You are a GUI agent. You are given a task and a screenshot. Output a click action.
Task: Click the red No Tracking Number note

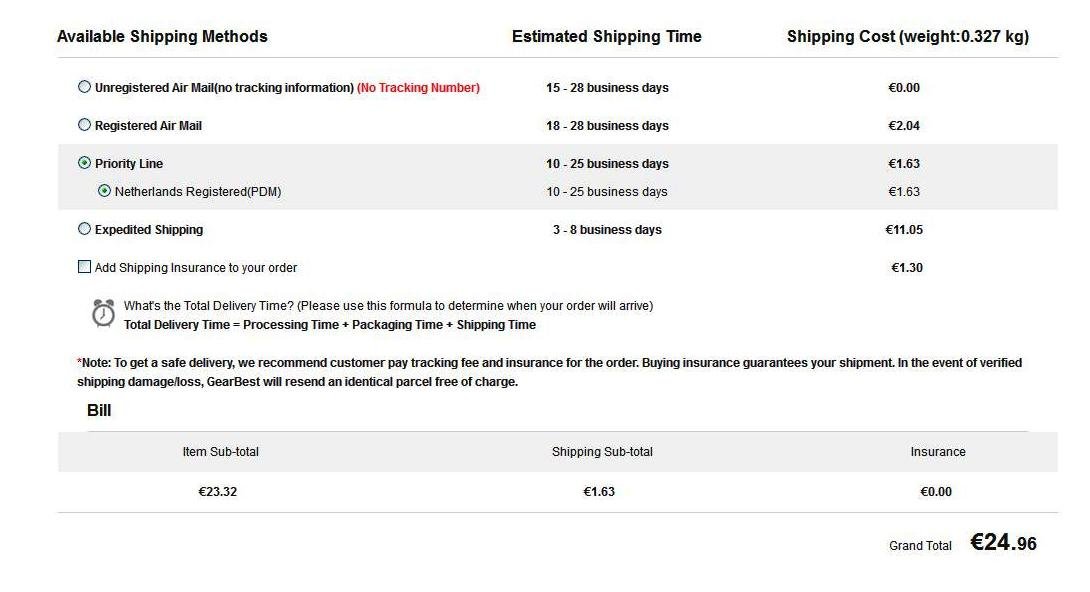(418, 88)
